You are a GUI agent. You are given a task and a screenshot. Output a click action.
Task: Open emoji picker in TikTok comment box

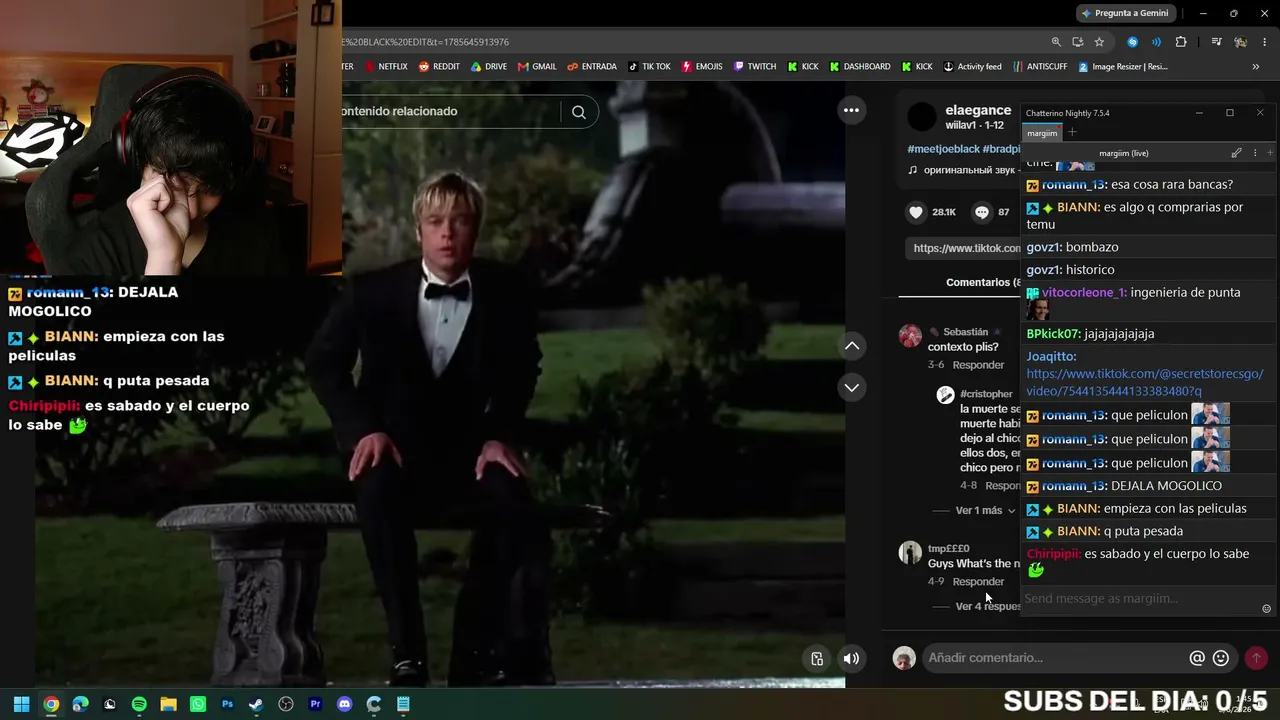[1221, 658]
